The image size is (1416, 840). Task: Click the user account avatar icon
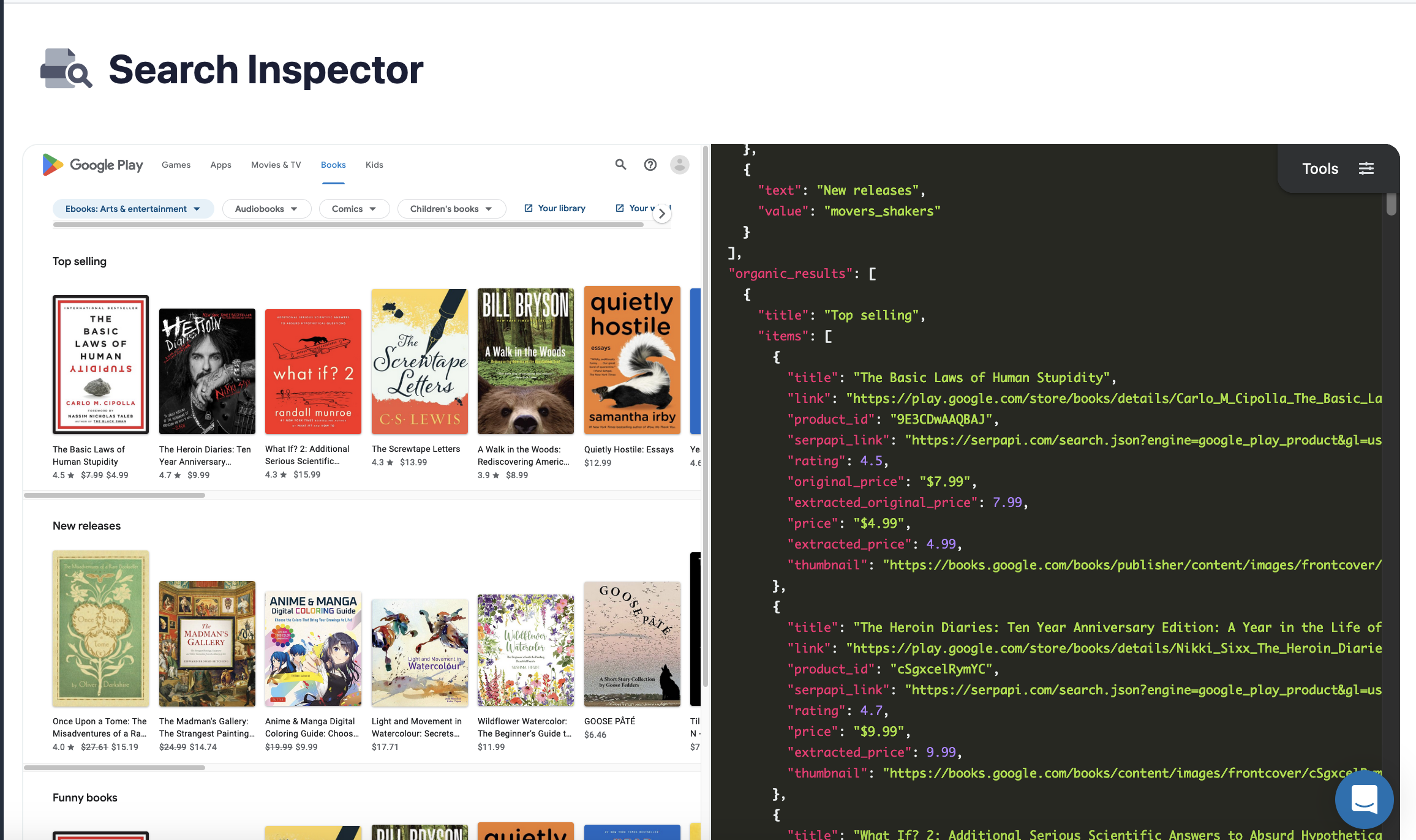(x=679, y=164)
